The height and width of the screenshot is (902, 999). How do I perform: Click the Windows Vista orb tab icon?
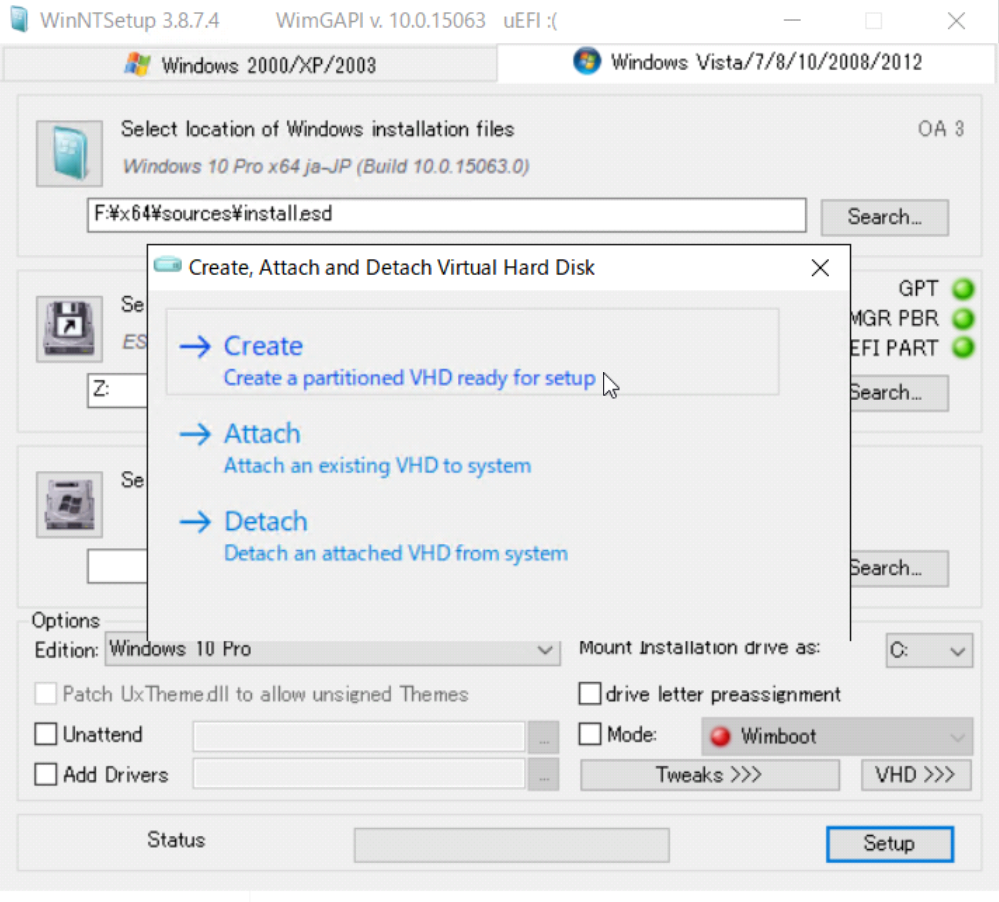pos(587,61)
